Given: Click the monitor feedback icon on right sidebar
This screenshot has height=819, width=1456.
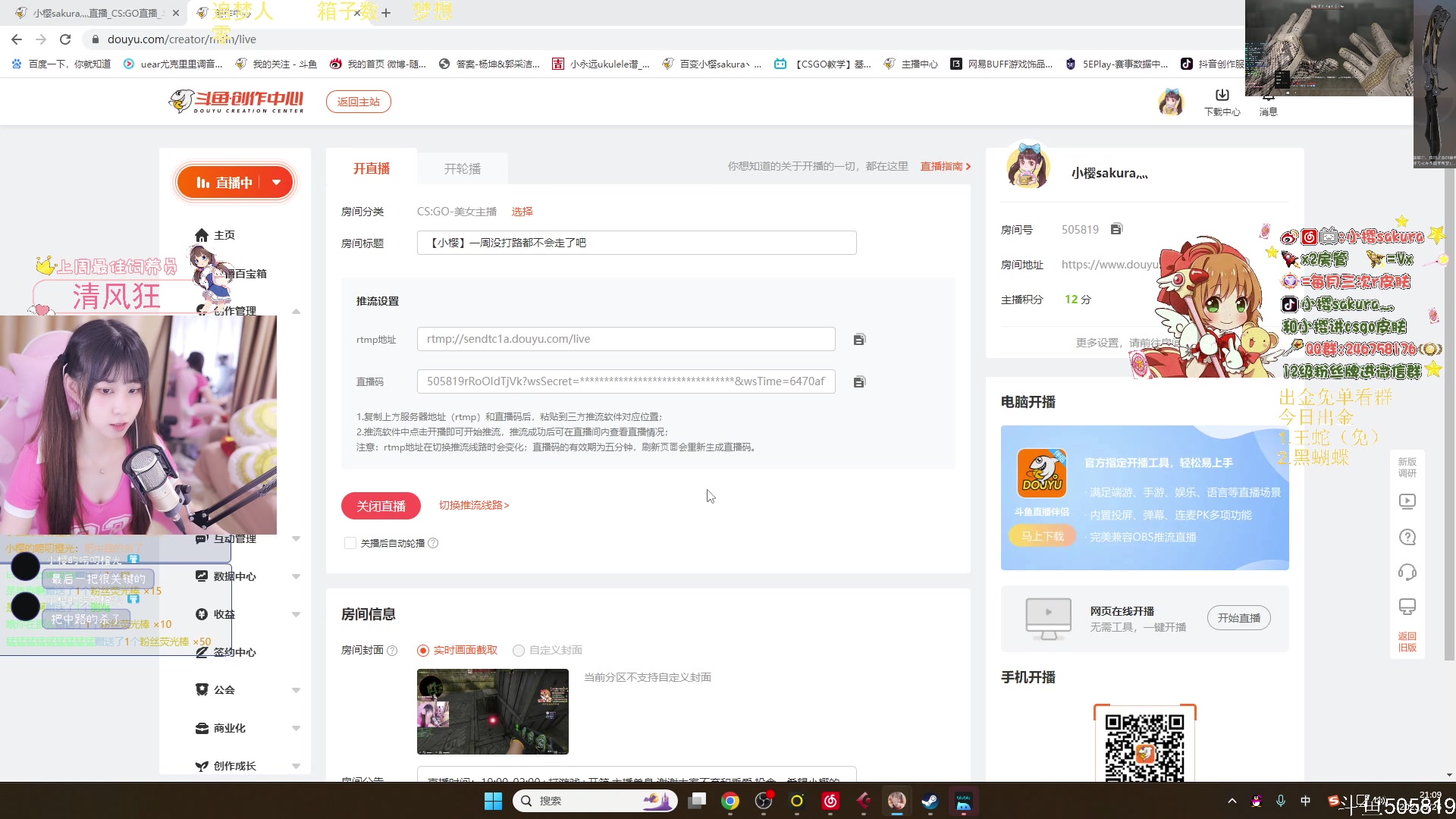Looking at the screenshot, I should pos(1407,607).
